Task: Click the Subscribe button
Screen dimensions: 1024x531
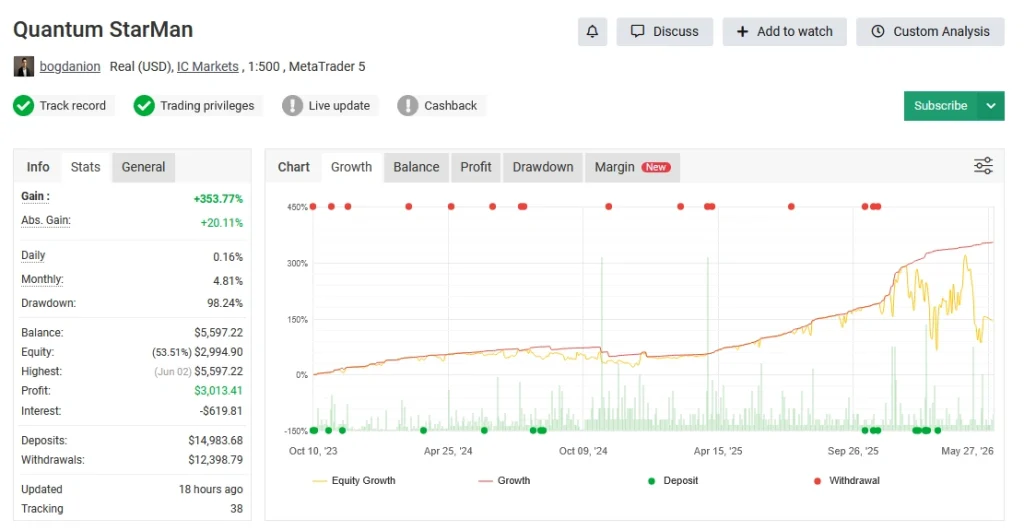Action: (940, 106)
